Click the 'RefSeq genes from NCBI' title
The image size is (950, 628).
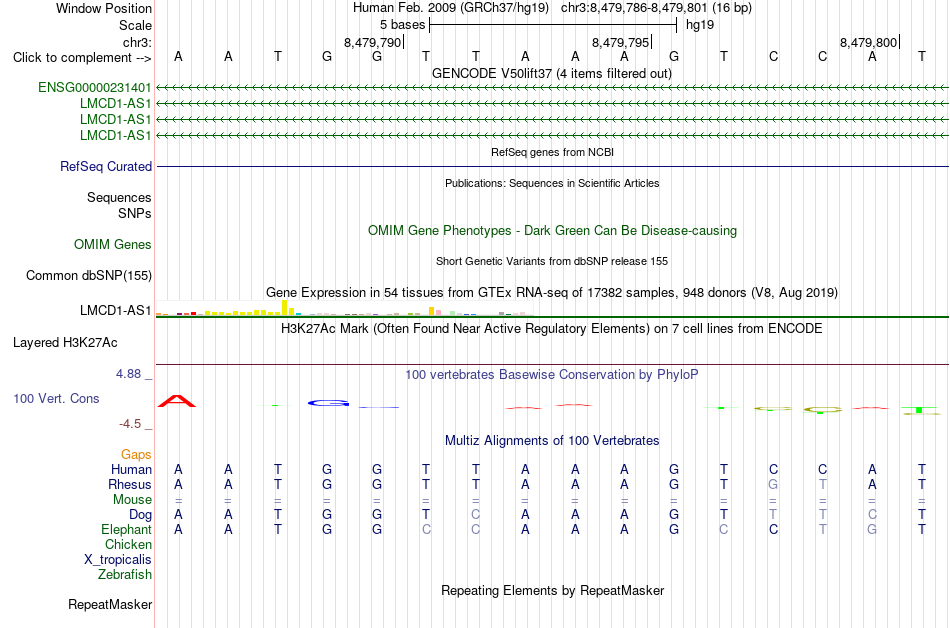point(553,152)
